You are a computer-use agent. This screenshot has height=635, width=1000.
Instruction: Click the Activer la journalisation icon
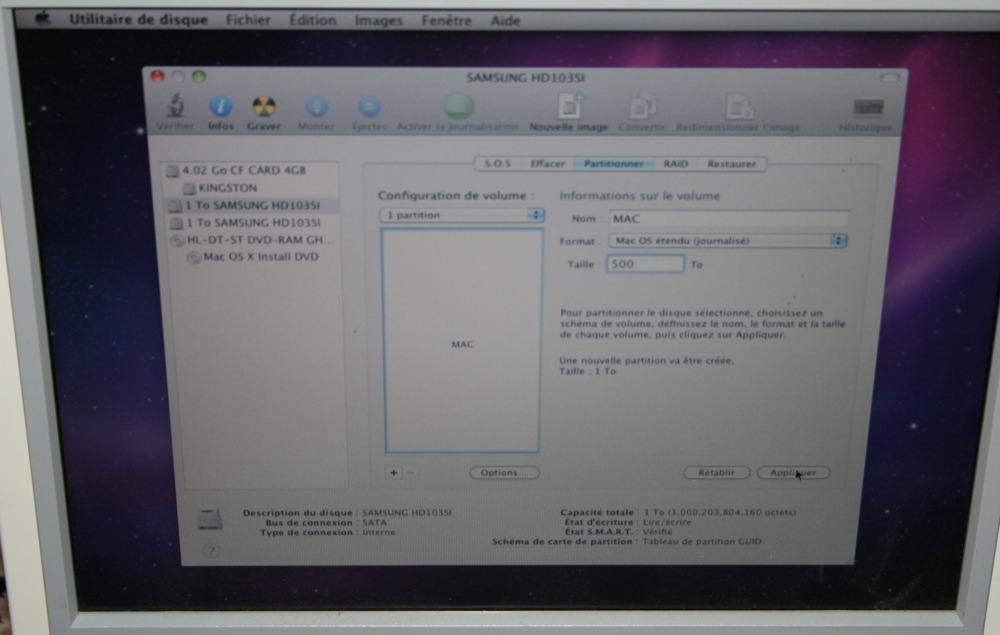click(x=459, y=106)
